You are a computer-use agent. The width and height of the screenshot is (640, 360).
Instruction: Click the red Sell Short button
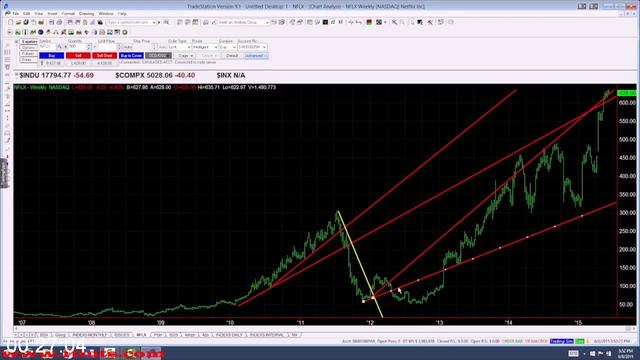pyautogui.click(x=104, y=56)
